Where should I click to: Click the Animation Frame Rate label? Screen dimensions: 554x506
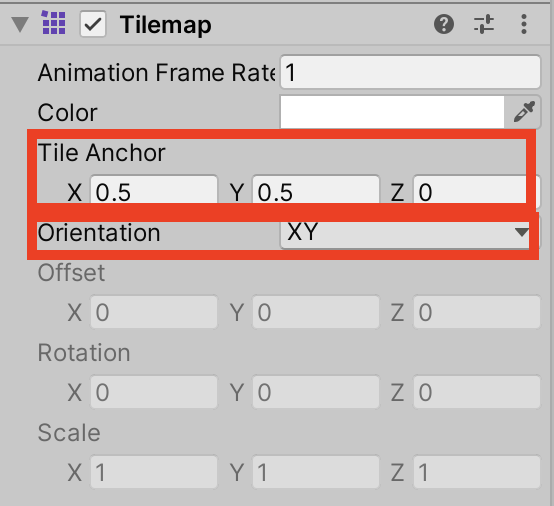pyautogui.click(x=157, y=72)
